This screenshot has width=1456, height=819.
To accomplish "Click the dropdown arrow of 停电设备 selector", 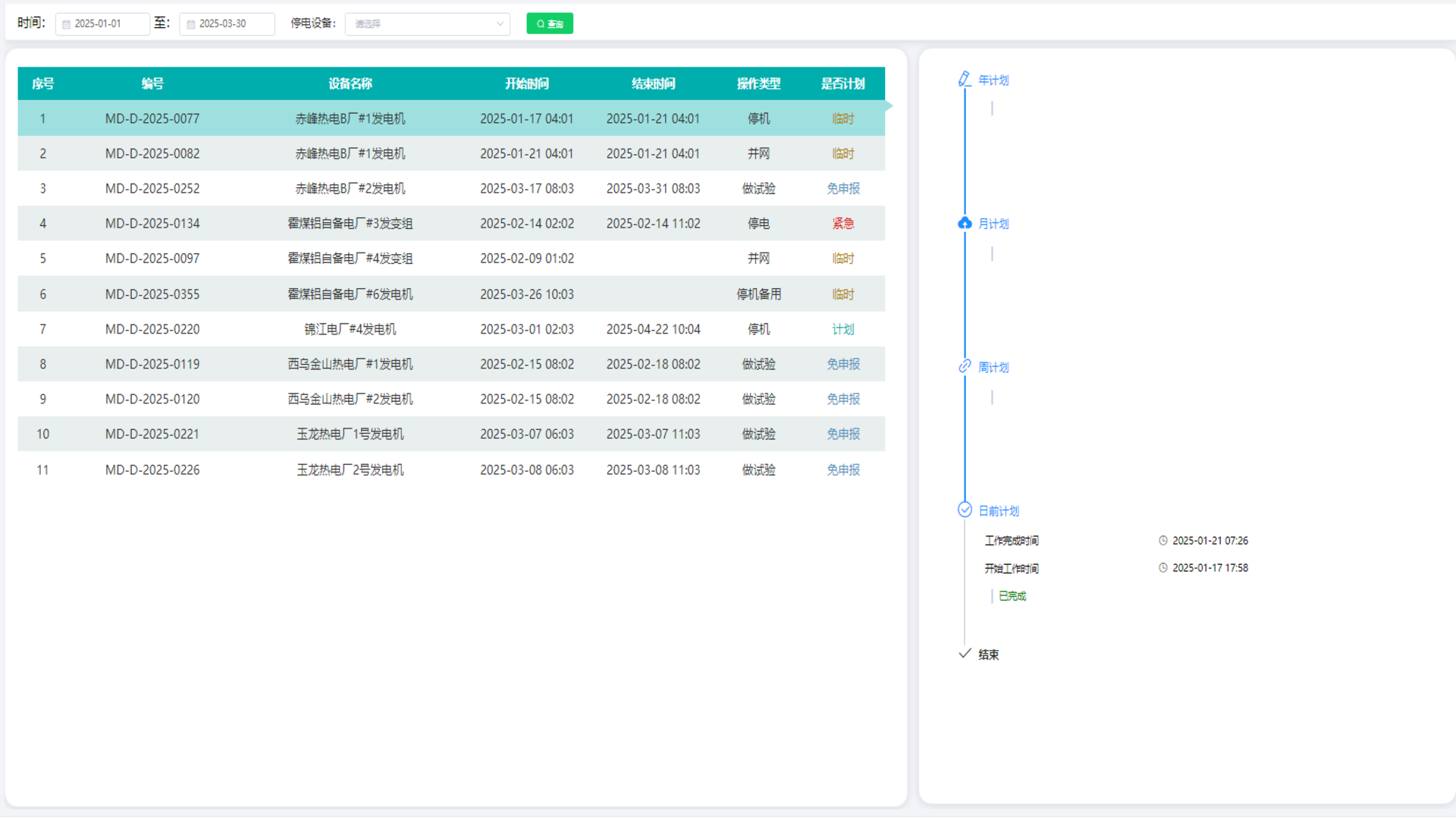I will 500,24.
